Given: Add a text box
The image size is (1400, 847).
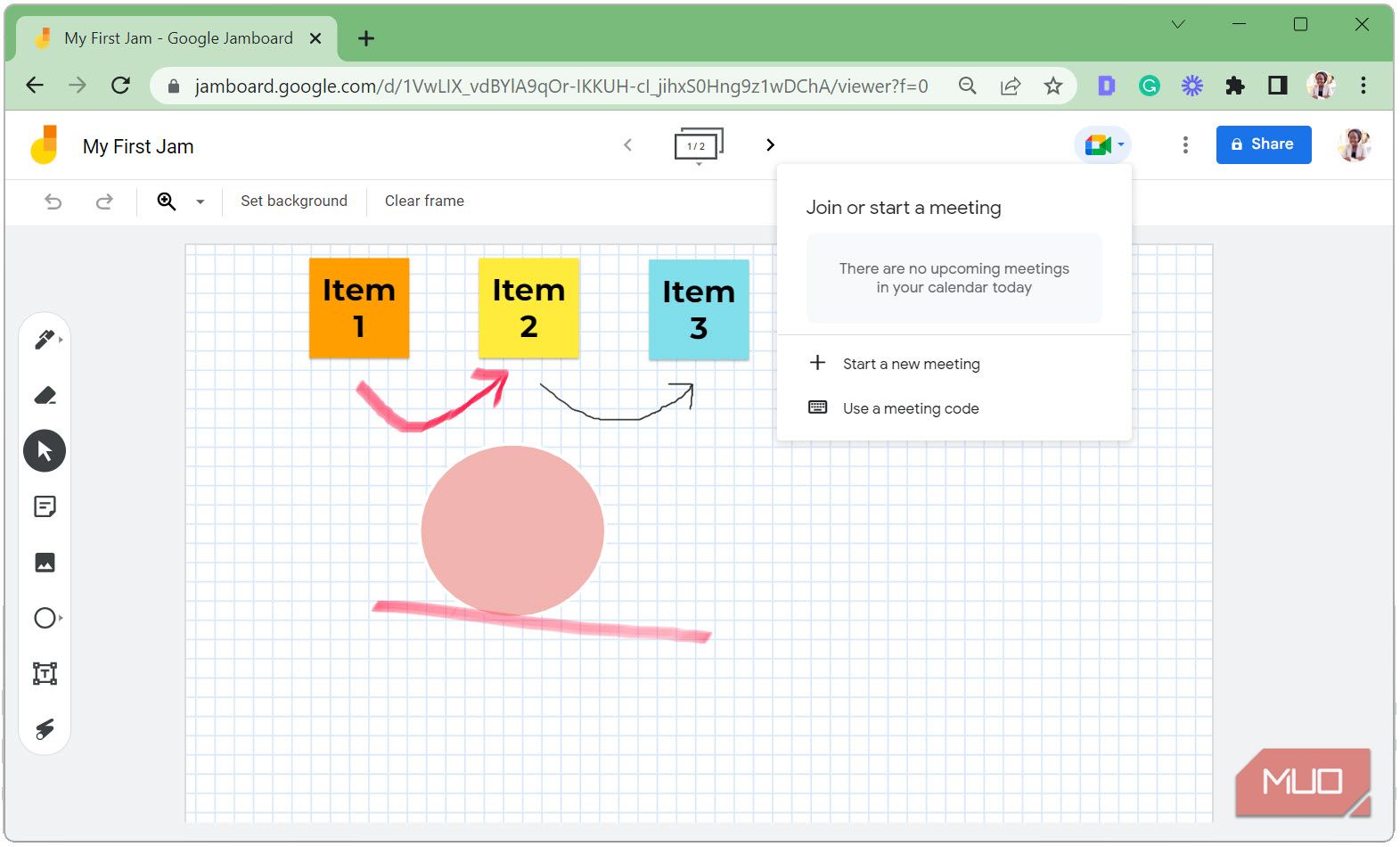Looking at the screenshot, I should click(45, 673).
